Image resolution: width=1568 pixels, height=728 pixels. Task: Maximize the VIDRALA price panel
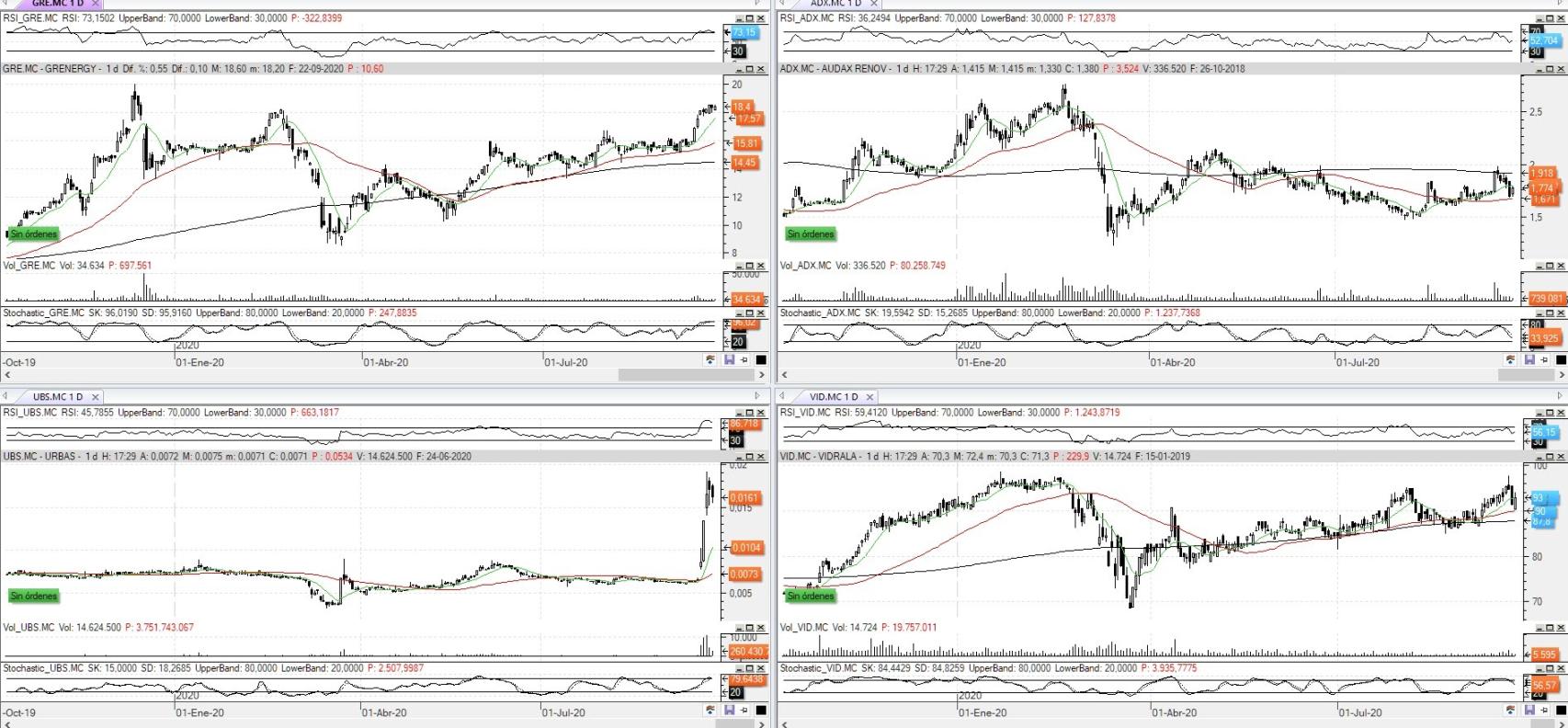(x=1550, y=457)
